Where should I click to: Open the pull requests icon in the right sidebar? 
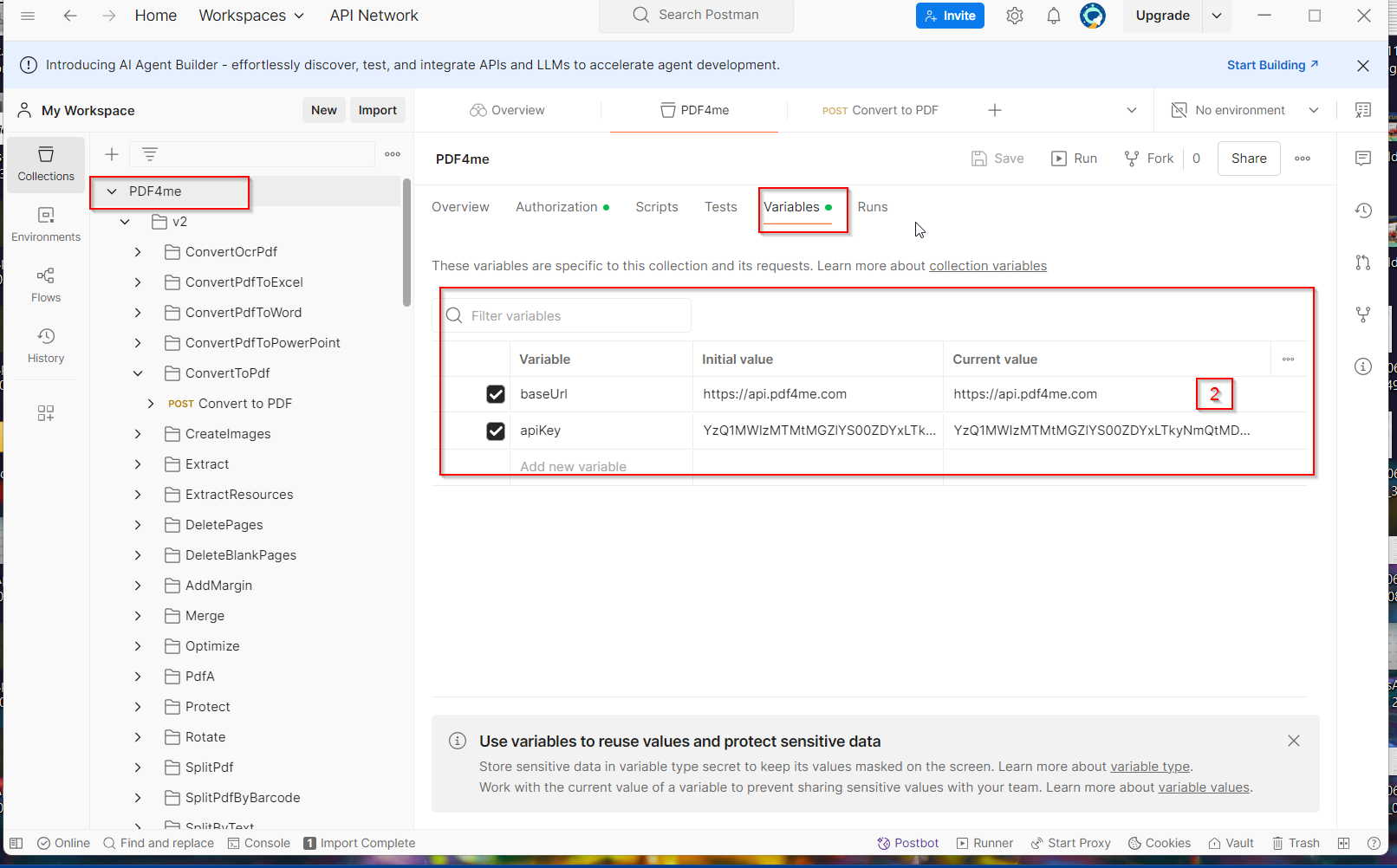tap(1363, 262)
